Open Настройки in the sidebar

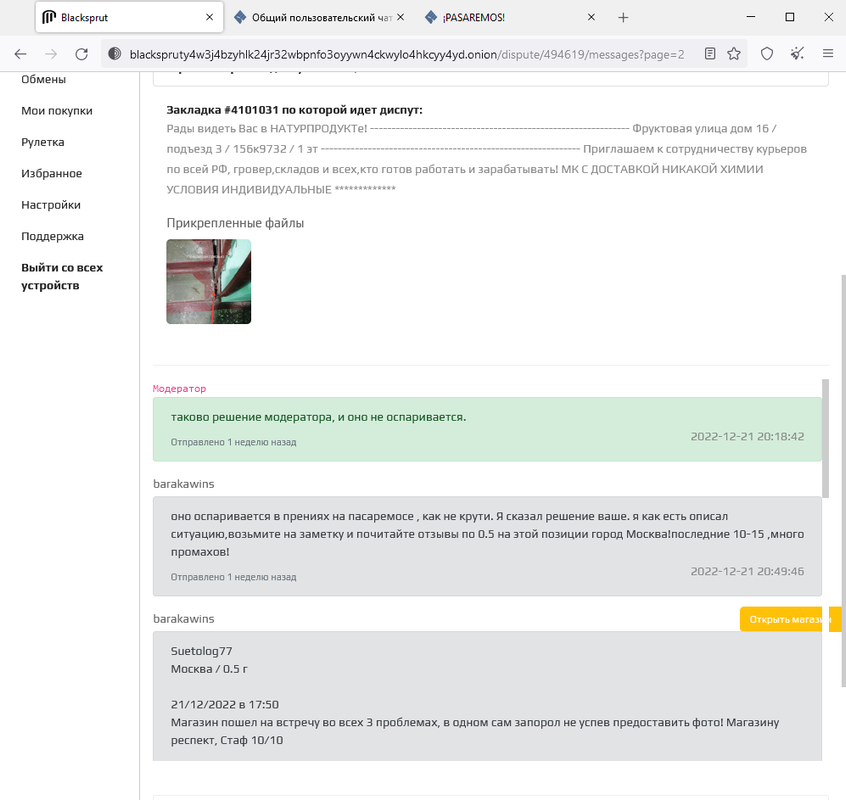(x=51, y=204)
